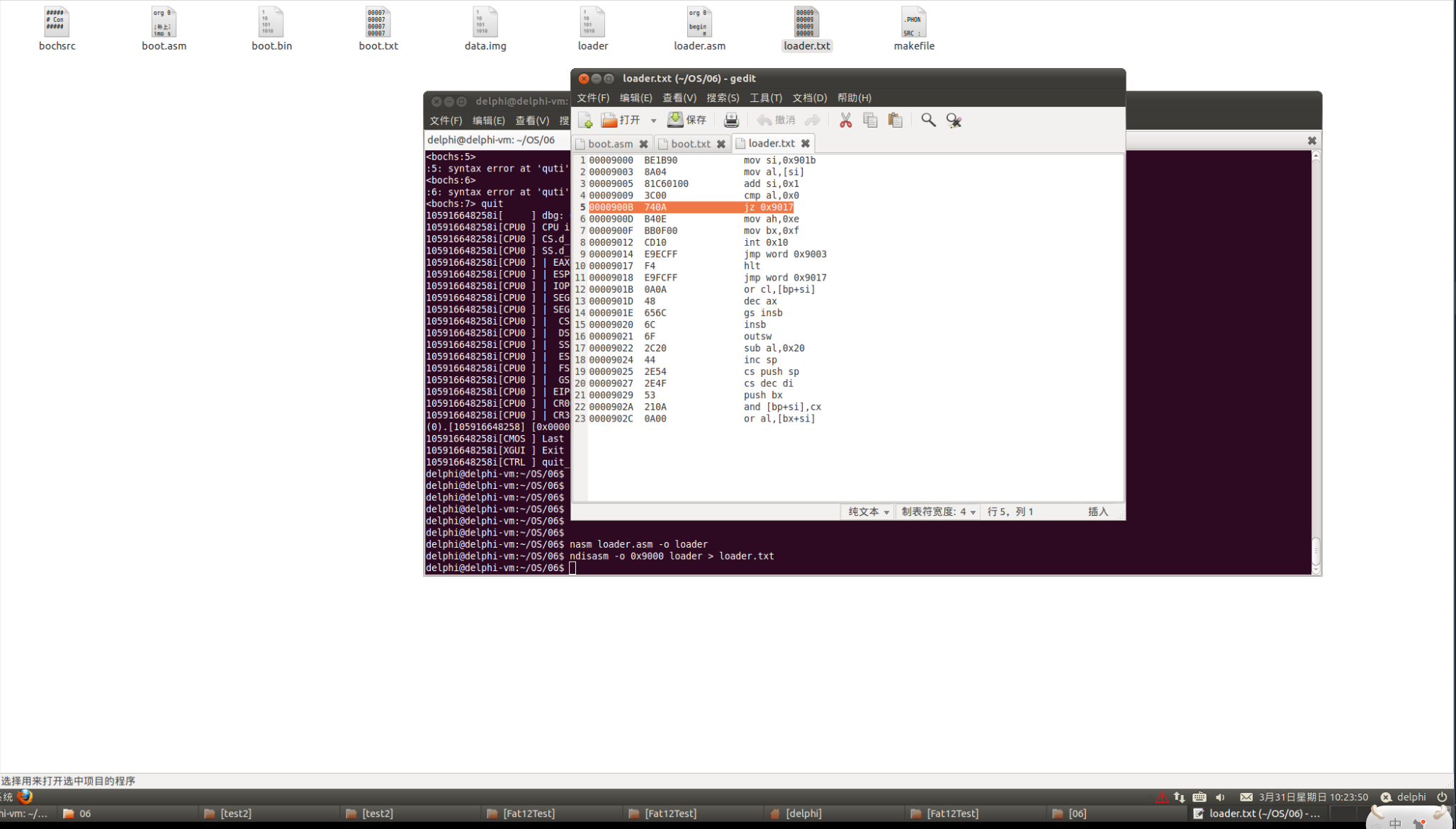Click the Copy icon in toolbar
This screenshot has width=1456, height=829.
coord(870,120)
